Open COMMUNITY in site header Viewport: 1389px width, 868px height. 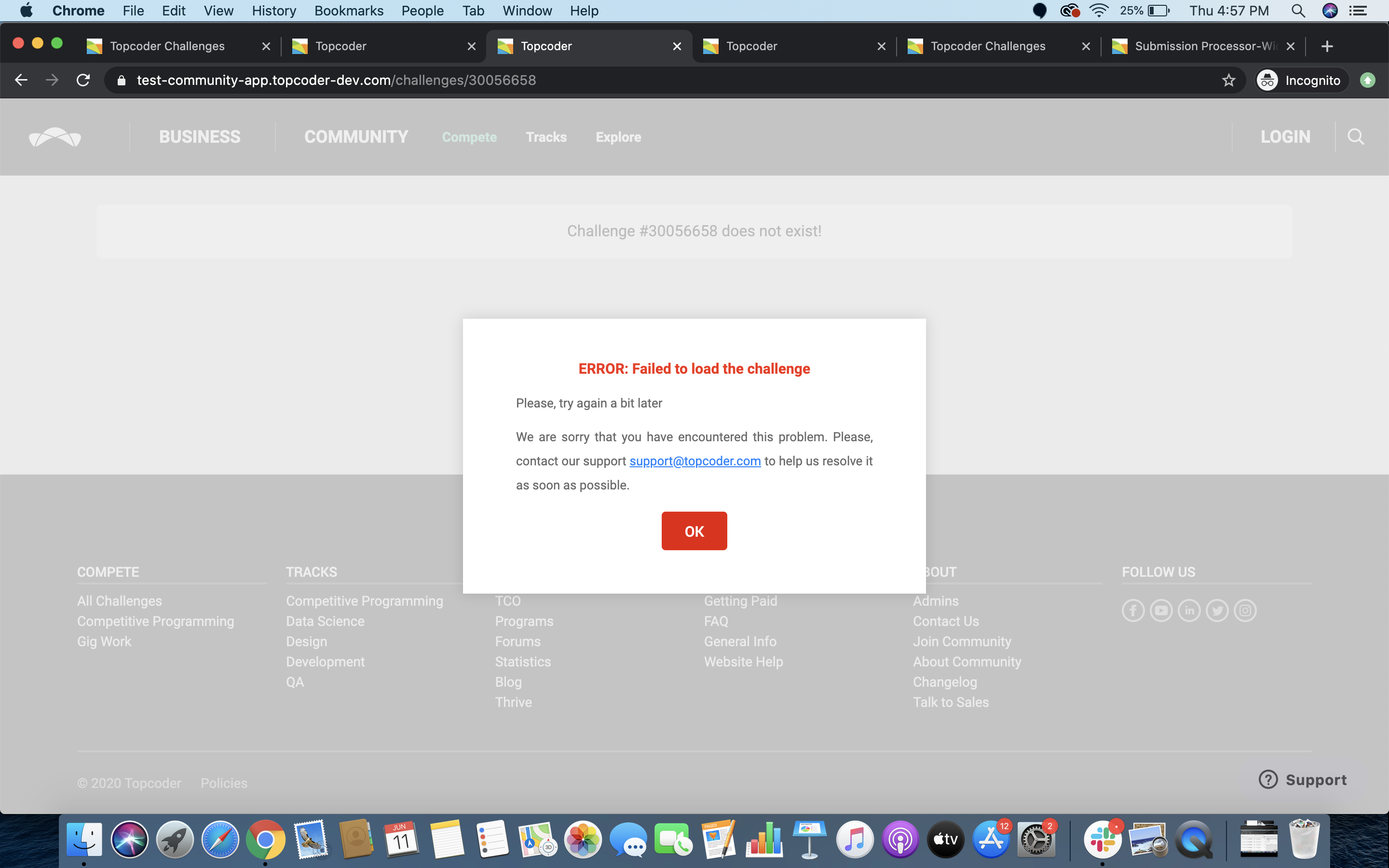point(356,136)
